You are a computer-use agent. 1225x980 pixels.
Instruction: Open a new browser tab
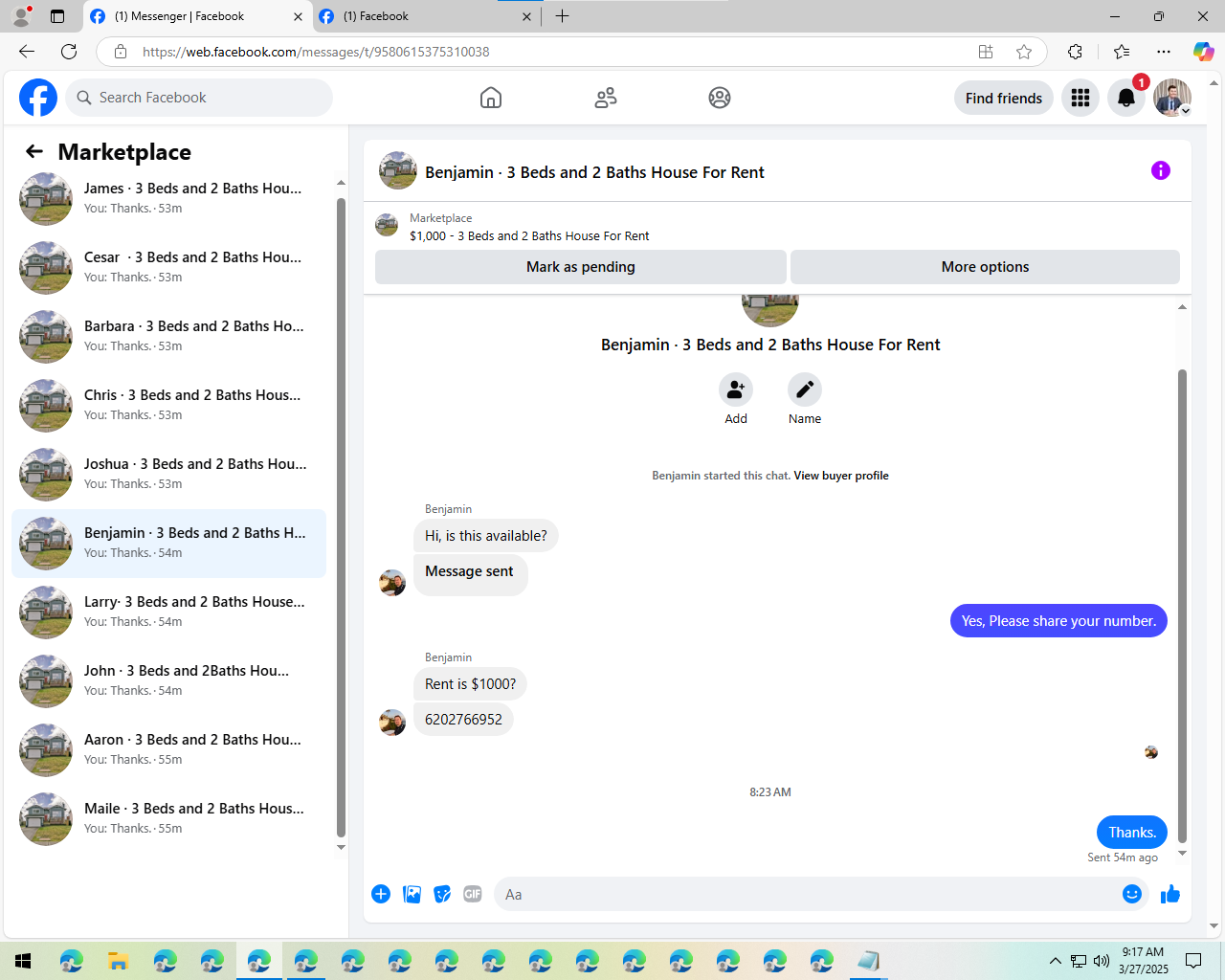pos(562,16)
